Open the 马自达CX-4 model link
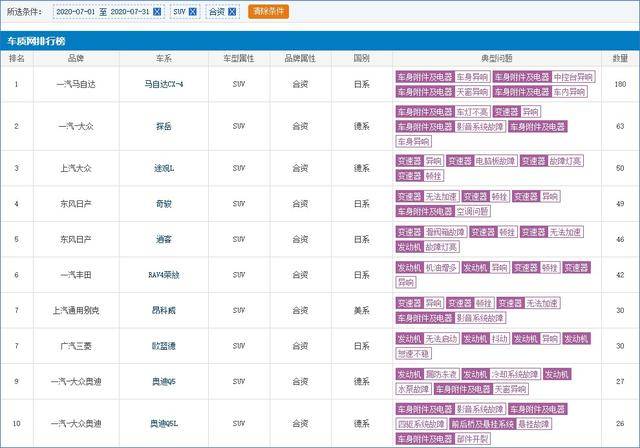The height and width of the screenshot is (448, 640). click(x=164, y=84)
